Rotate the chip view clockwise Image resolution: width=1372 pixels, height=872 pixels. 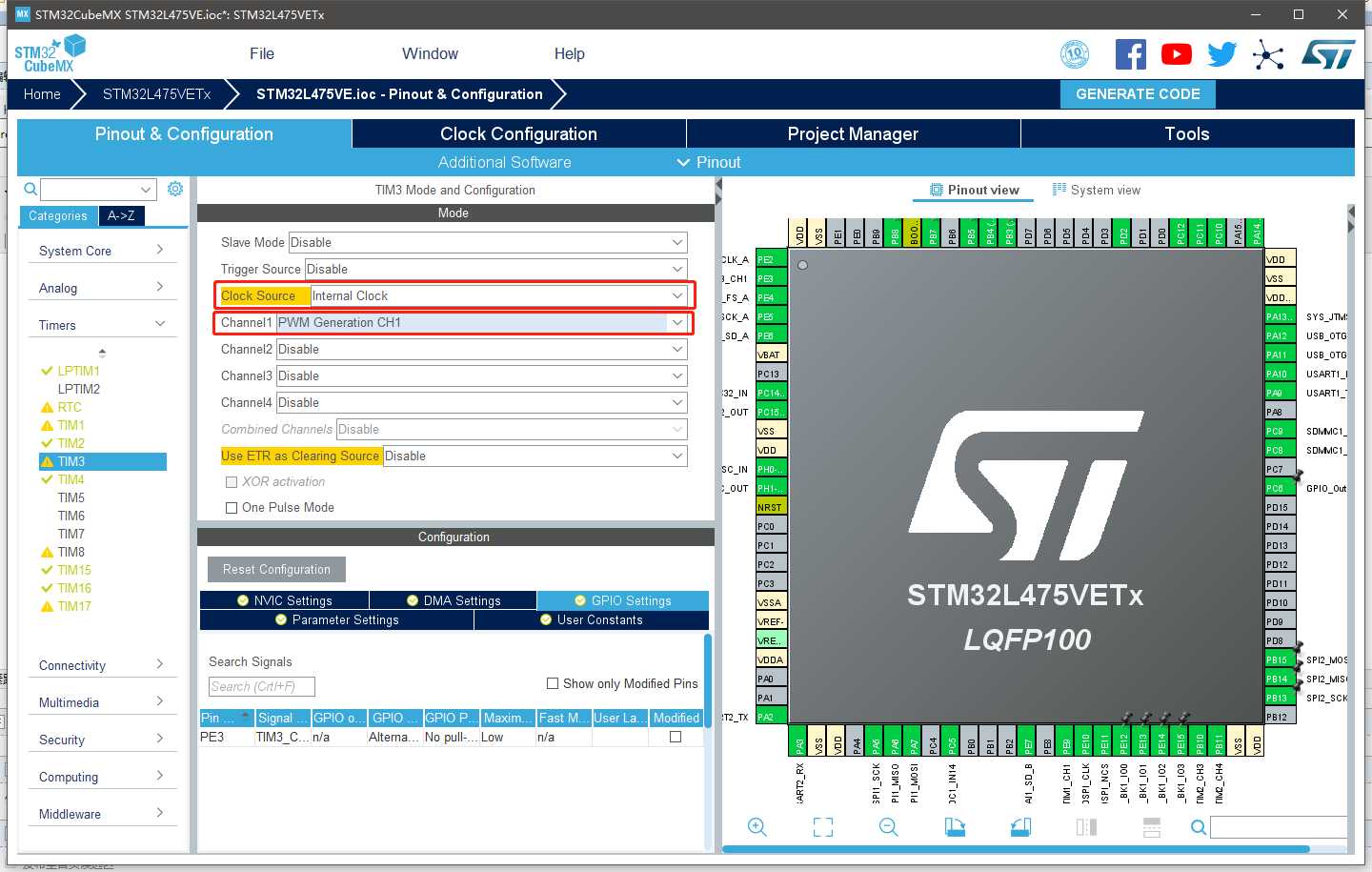click(955, 827)
